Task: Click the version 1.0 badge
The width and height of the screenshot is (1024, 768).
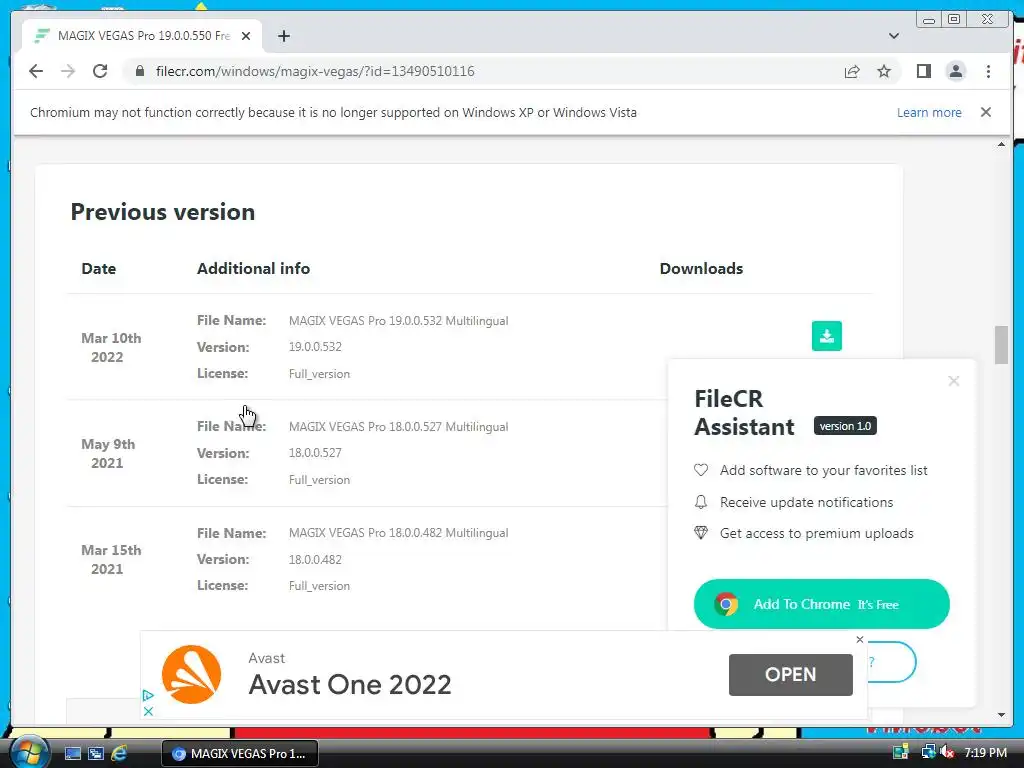Action: [845, 426]
